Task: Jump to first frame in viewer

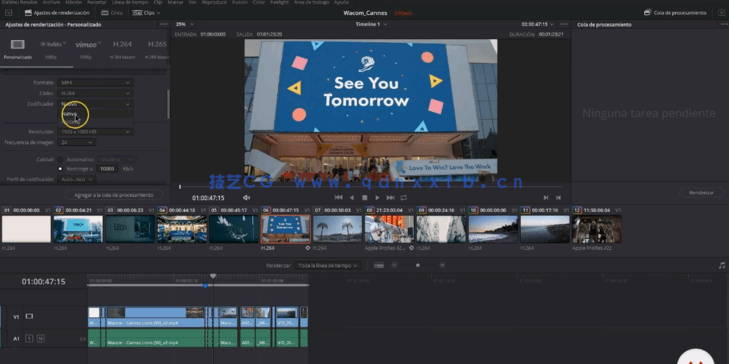Action: (x=338, y=198)
